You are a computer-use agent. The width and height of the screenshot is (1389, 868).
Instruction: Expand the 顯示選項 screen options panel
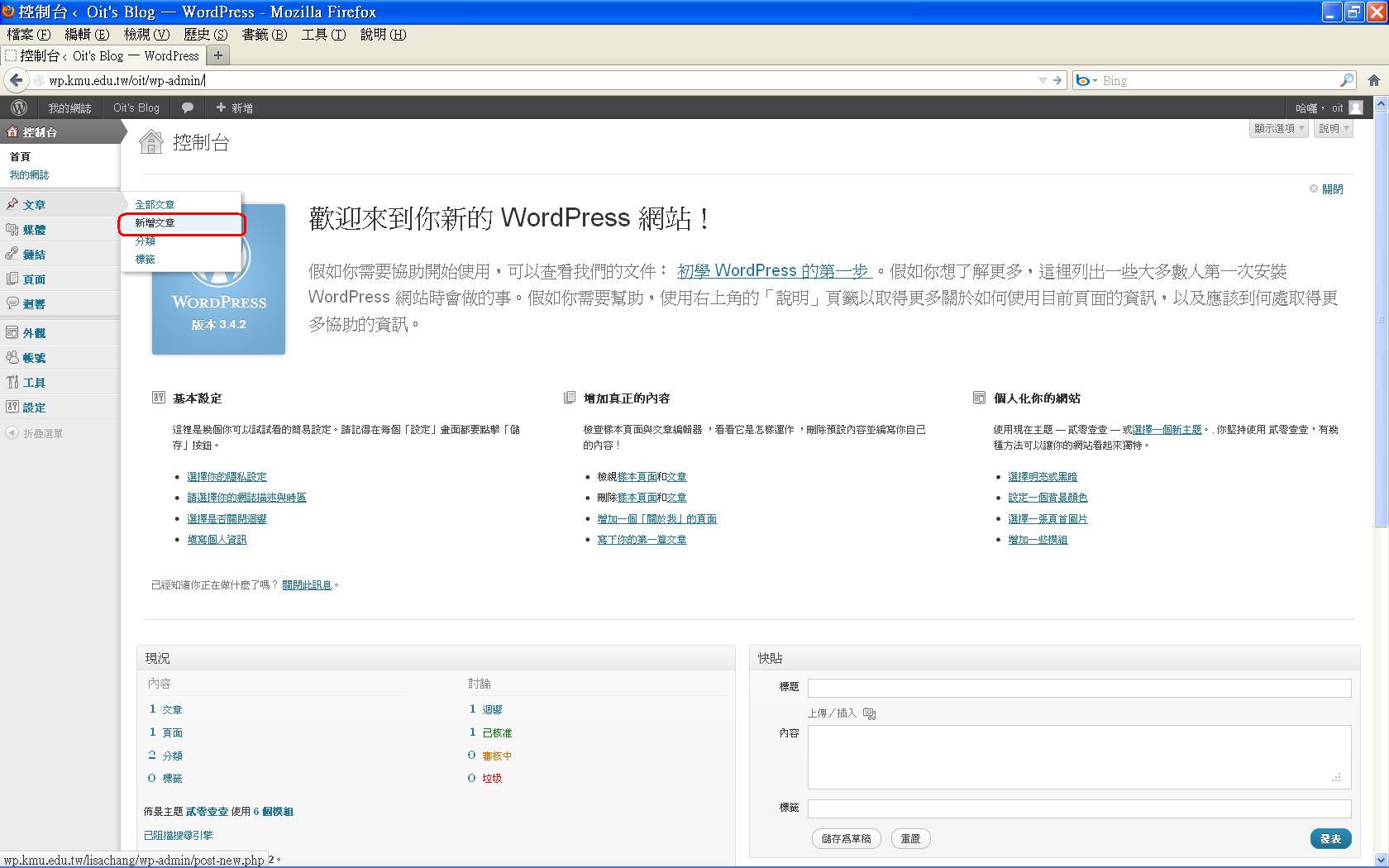[1278, 128]
